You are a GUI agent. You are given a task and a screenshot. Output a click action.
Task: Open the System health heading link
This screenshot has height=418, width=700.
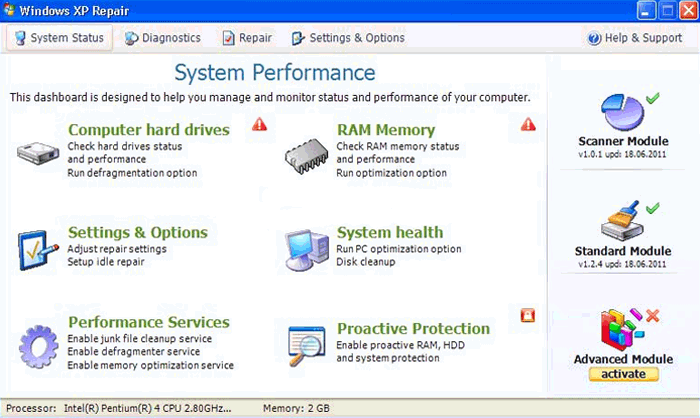pos(389,232)
